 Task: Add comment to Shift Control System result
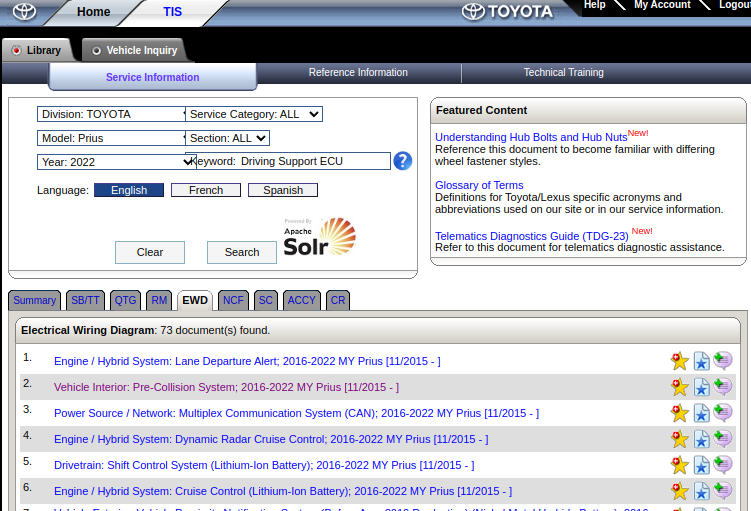click(723, 464)
